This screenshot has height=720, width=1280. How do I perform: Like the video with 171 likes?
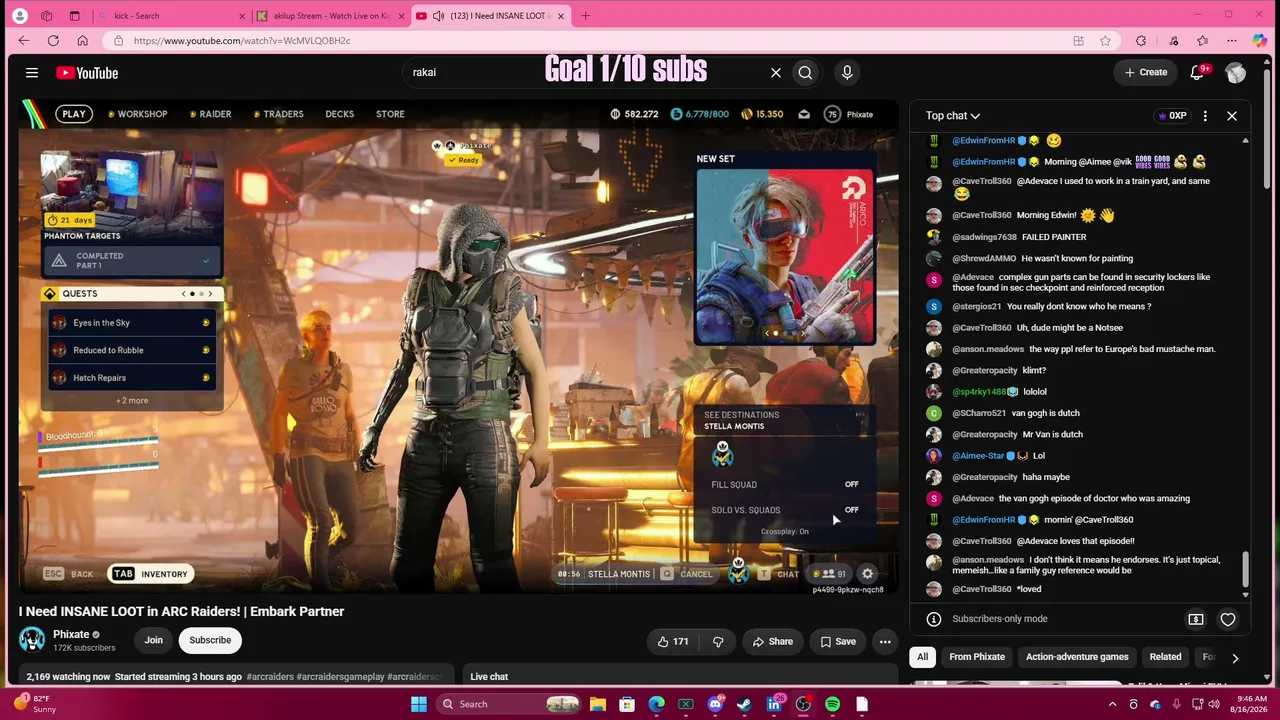click(673, 641)
